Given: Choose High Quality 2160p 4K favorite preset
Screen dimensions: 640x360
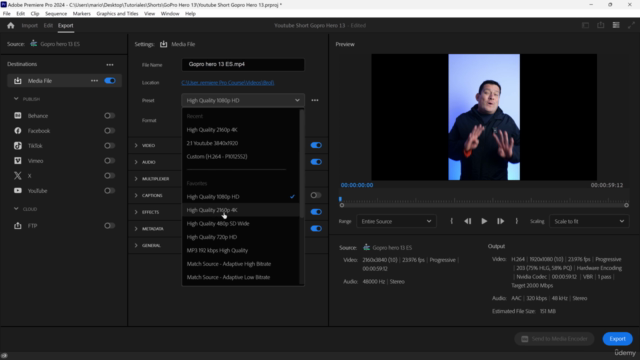Looking at the screenshot, I should [241, 210].
